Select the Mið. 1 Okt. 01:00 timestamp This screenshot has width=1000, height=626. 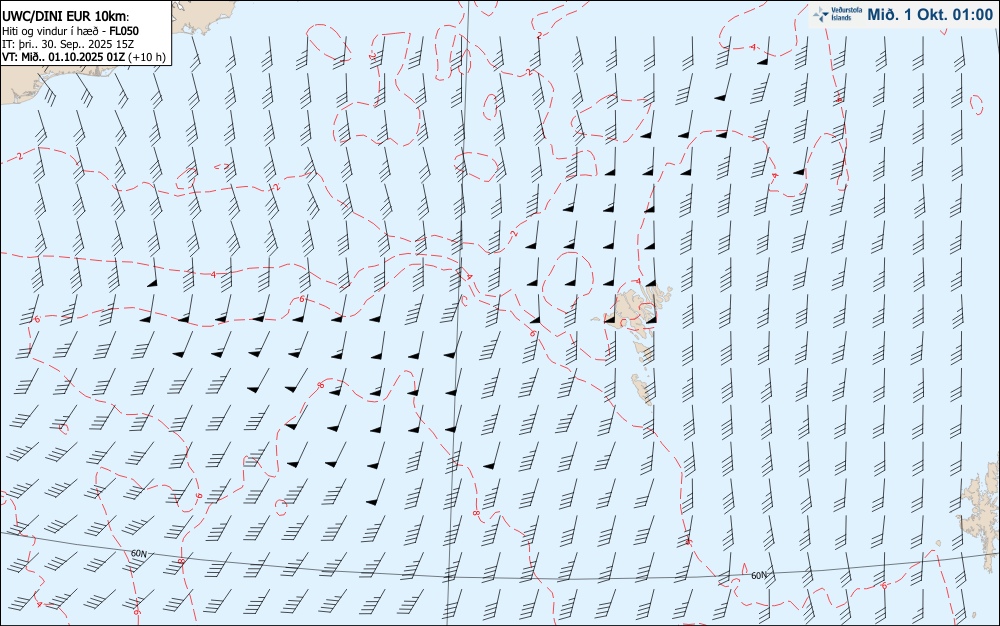(x=930, y=15)
